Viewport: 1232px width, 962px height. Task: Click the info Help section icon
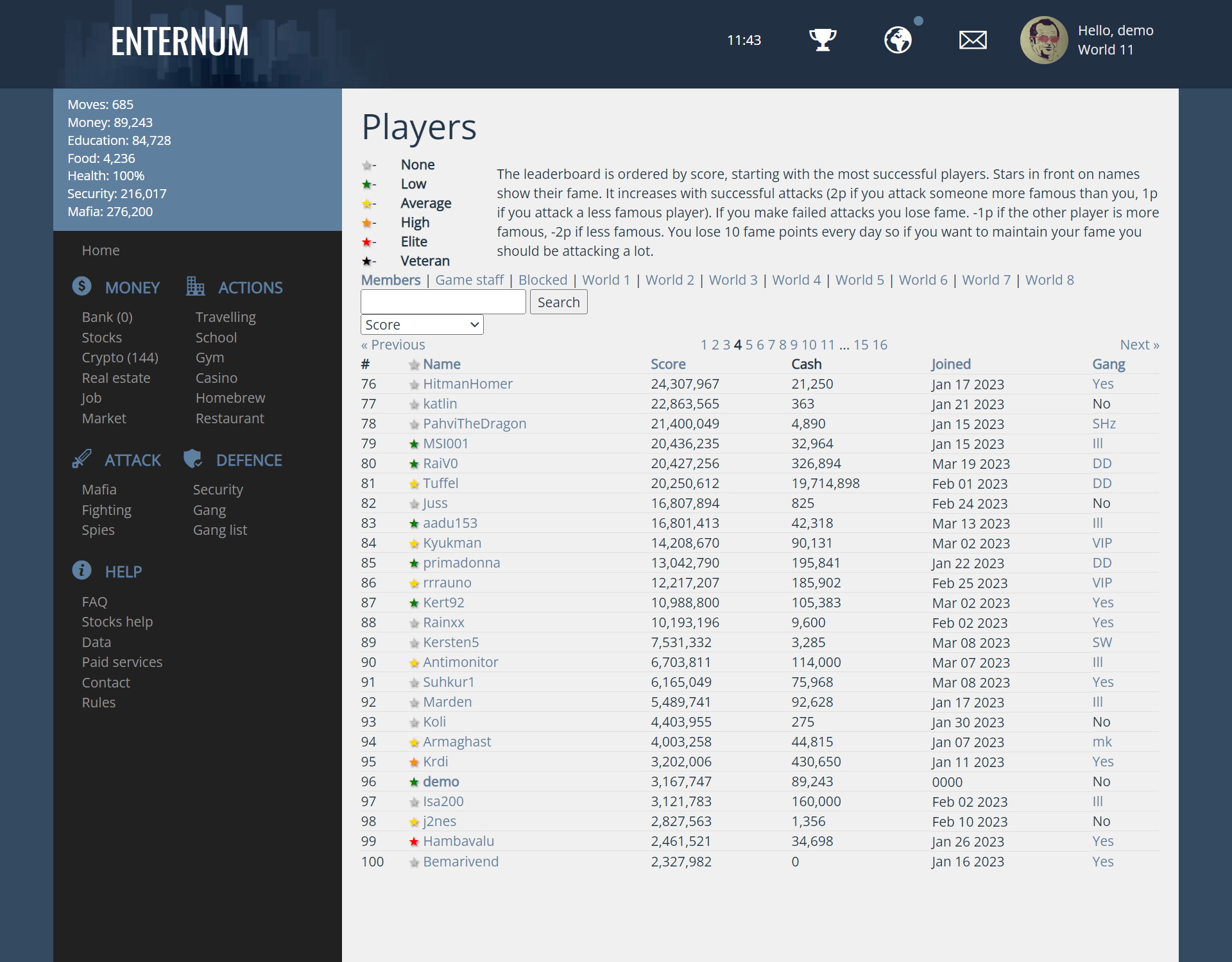[81, 570]
